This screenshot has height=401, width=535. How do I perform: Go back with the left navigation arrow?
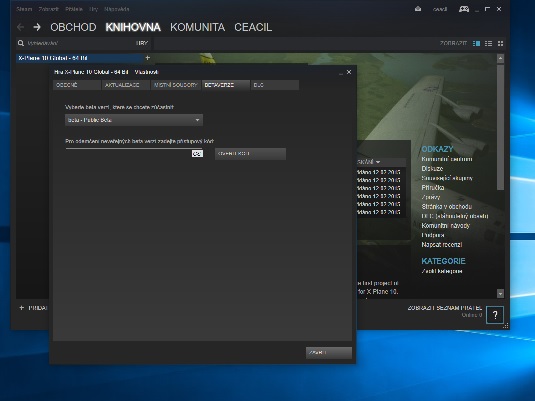(21, 27)
